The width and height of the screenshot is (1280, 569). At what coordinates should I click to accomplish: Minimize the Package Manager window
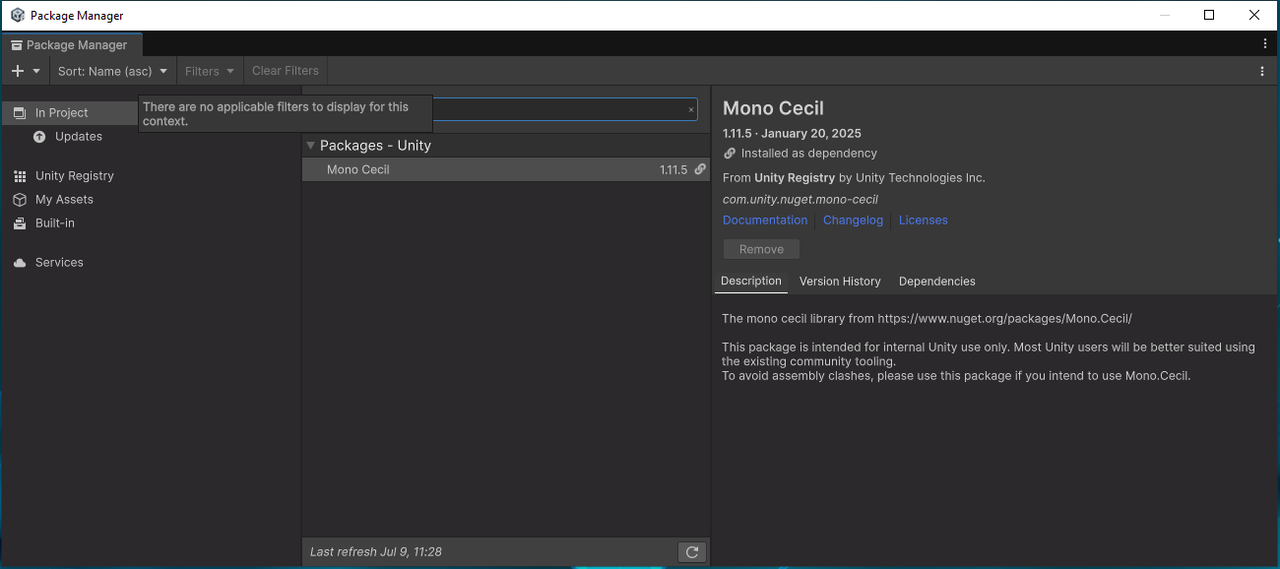click(x=1164, y=15)
